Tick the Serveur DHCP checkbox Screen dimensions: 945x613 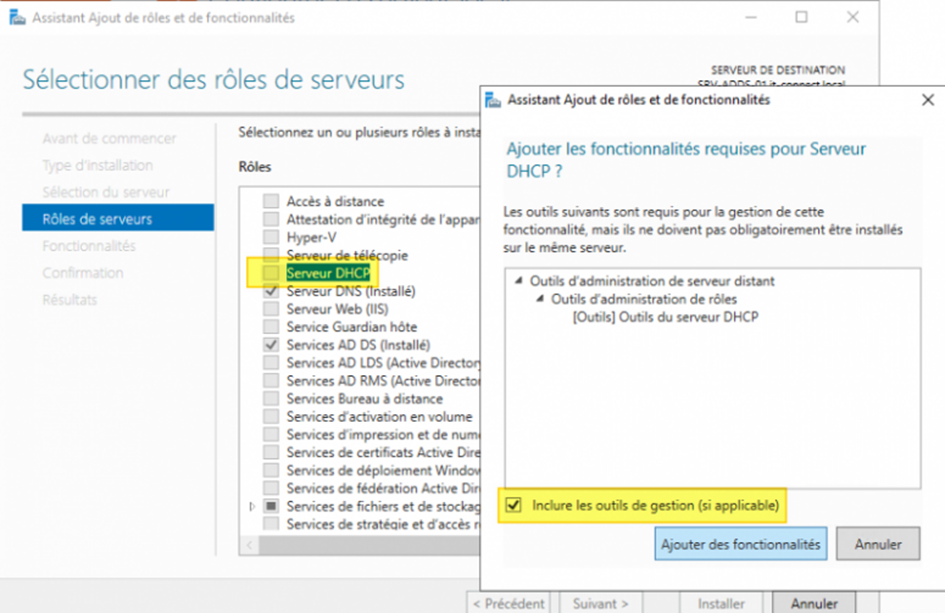271,273
